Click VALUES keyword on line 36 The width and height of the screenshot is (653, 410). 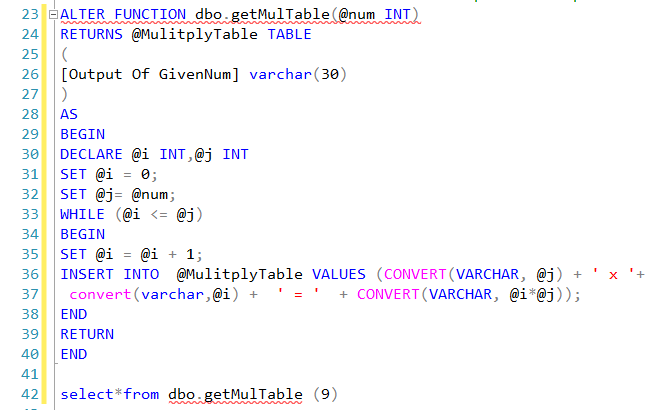339,274
